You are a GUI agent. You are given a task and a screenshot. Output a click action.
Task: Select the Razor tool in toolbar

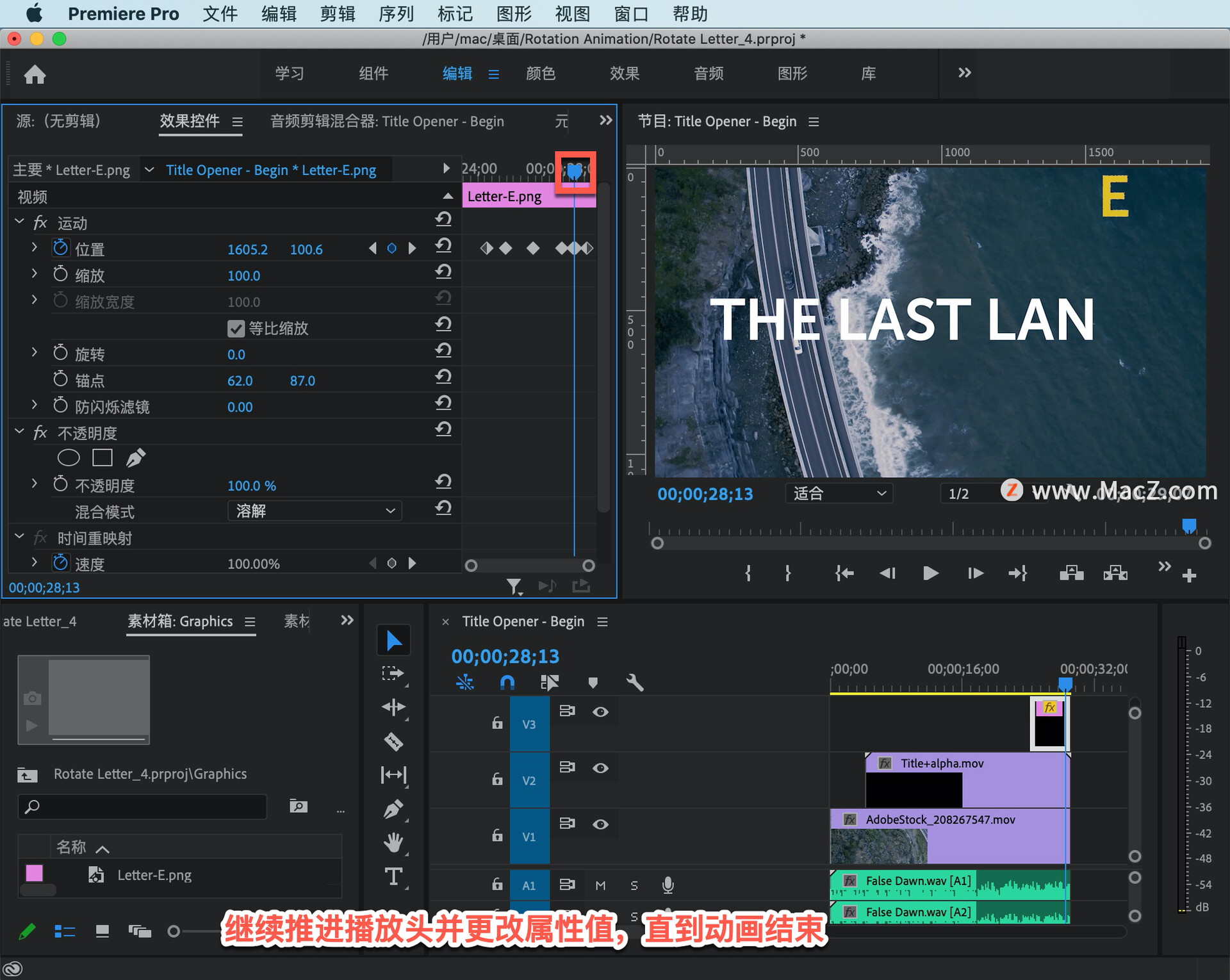coord(393,742)
